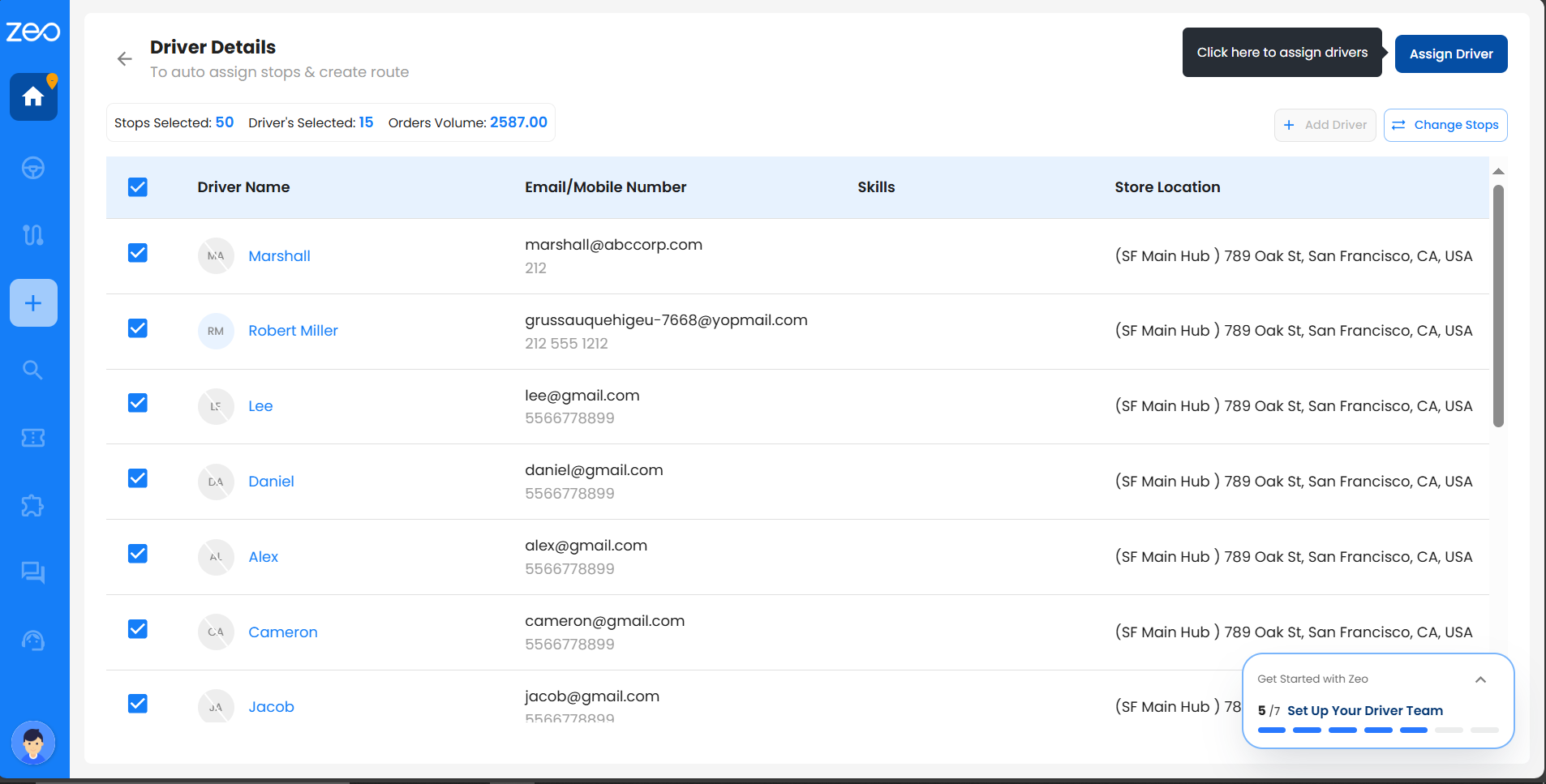Open the drivers steering wheel icon

[x=33, y=168]
